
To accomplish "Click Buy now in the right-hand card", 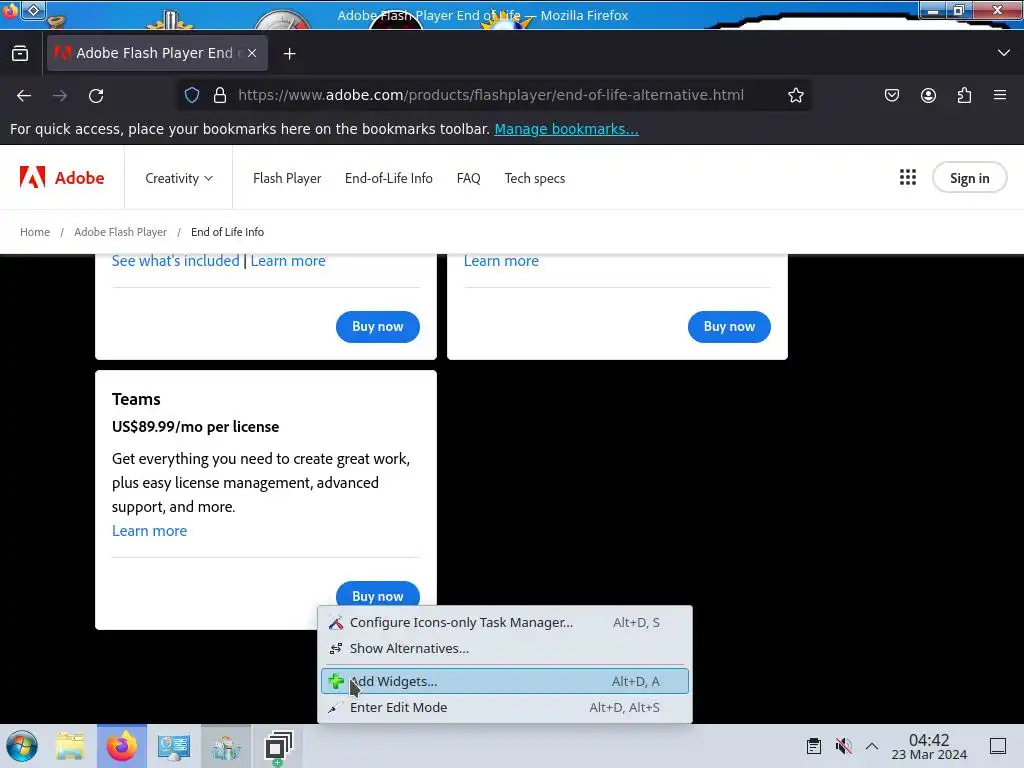I will tap(729, 327).
